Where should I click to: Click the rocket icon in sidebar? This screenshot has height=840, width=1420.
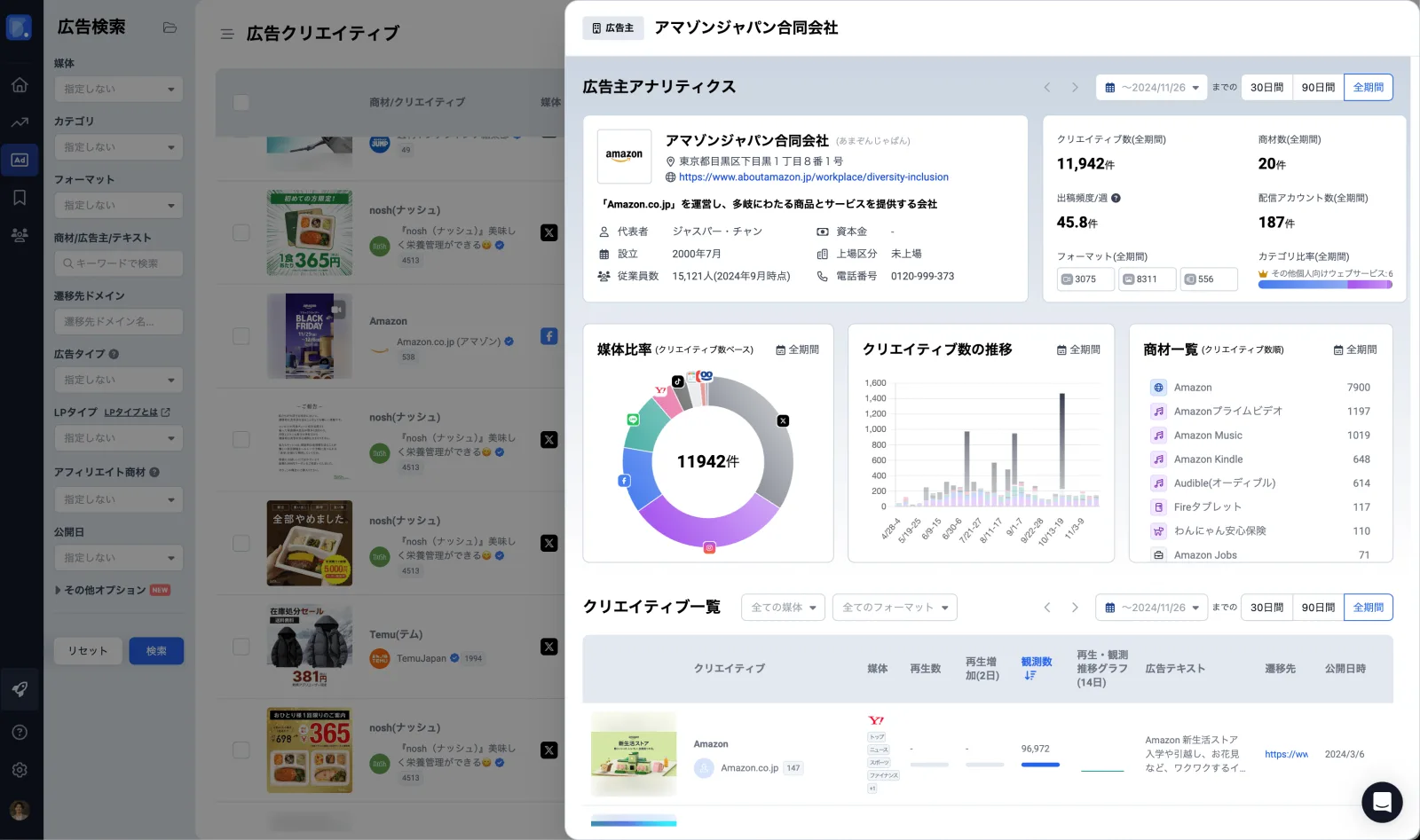click(20, 689)
